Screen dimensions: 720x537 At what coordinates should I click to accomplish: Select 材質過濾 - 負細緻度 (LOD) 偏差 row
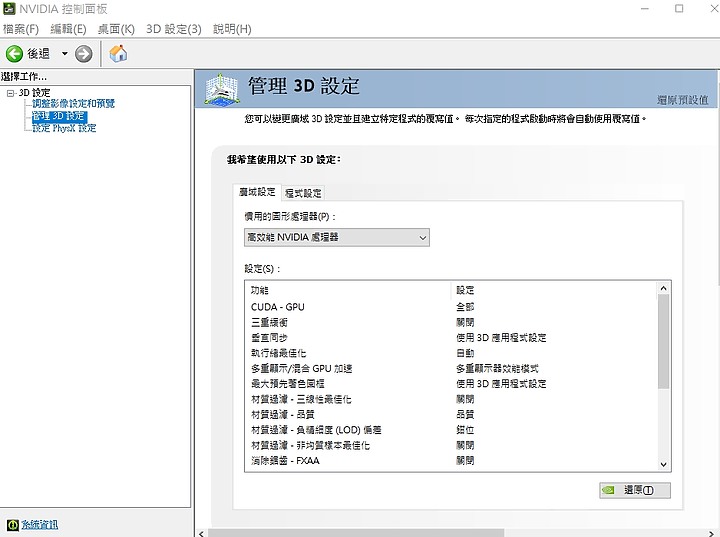click(x=451, y=430)
